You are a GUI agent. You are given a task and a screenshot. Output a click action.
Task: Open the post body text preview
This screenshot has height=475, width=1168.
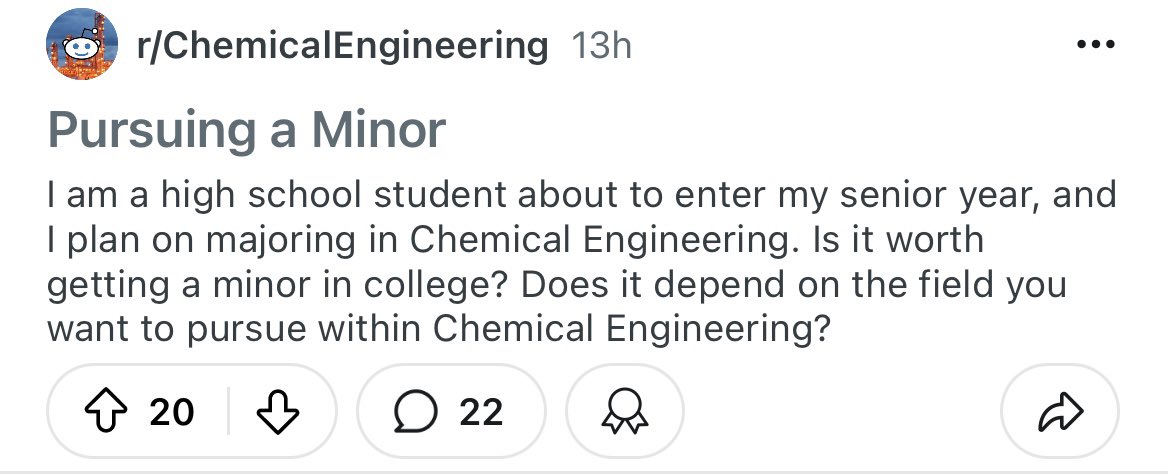point(581,262)
